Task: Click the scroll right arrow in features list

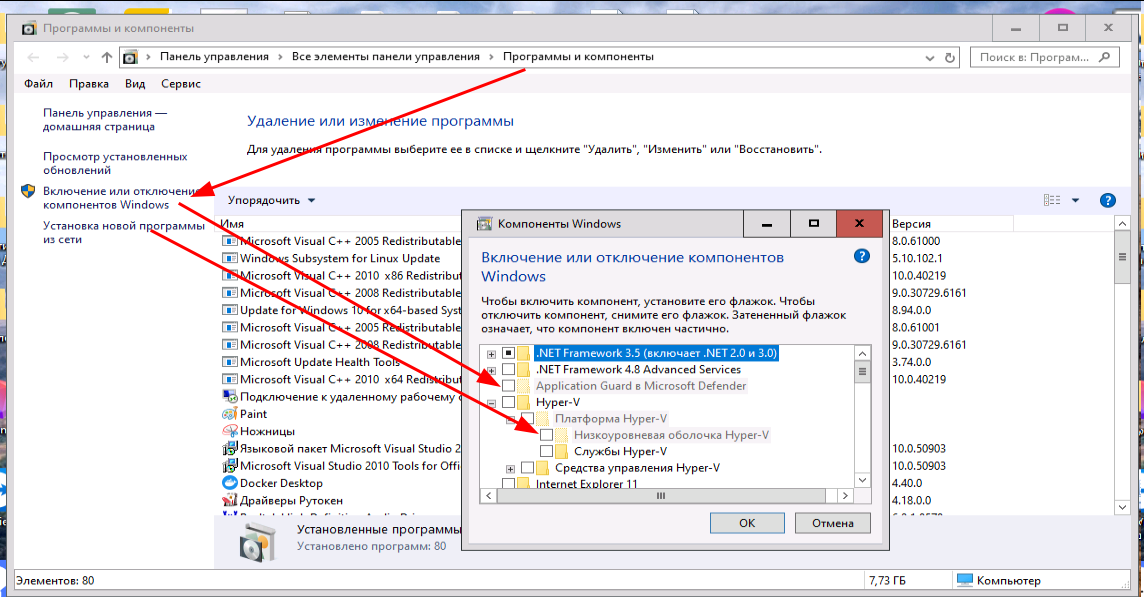Action: (845, 496)
